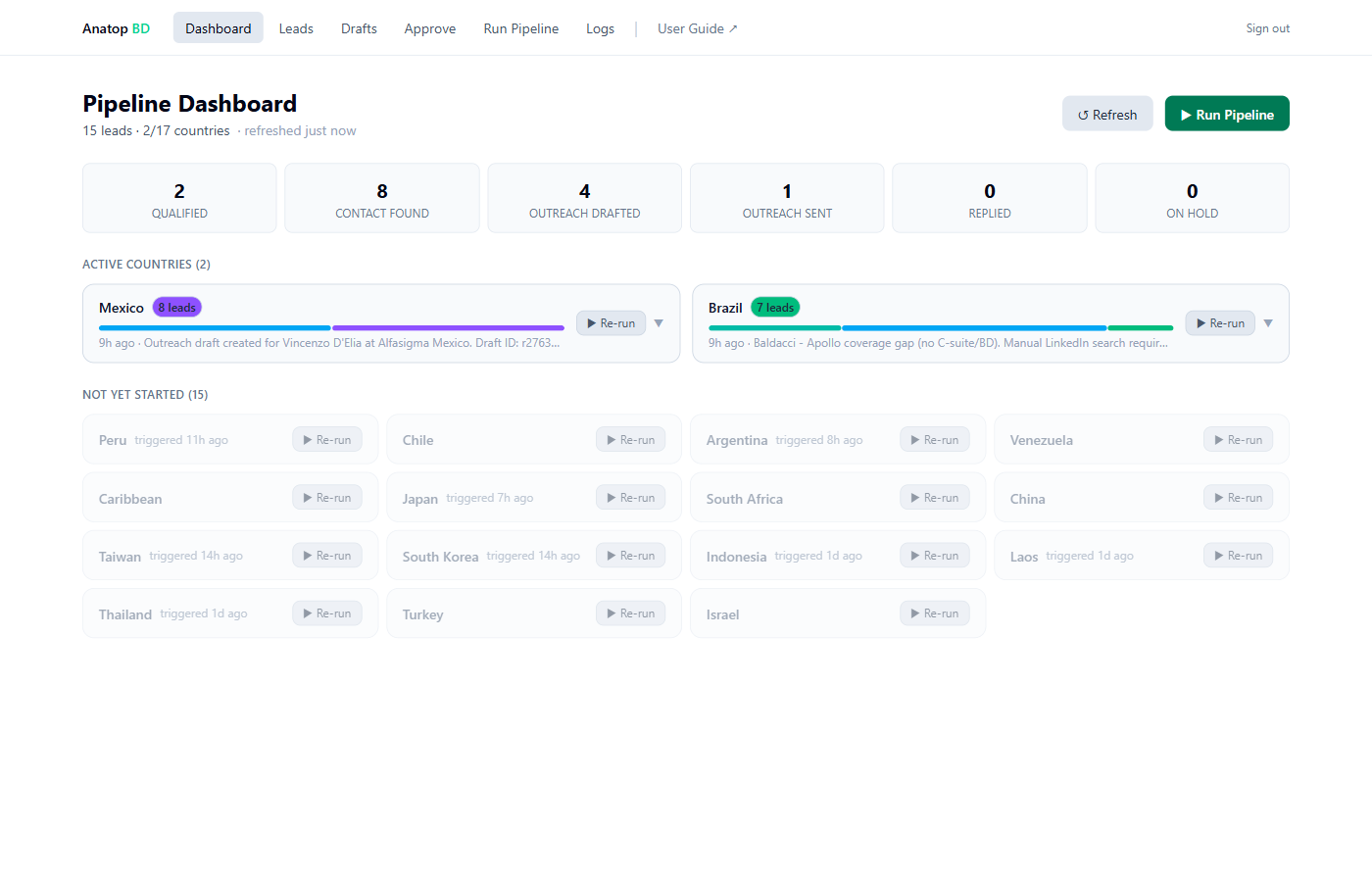Open the User Guide external link
The width and height of the screenshot is (1372, 882).
[697, 28]
